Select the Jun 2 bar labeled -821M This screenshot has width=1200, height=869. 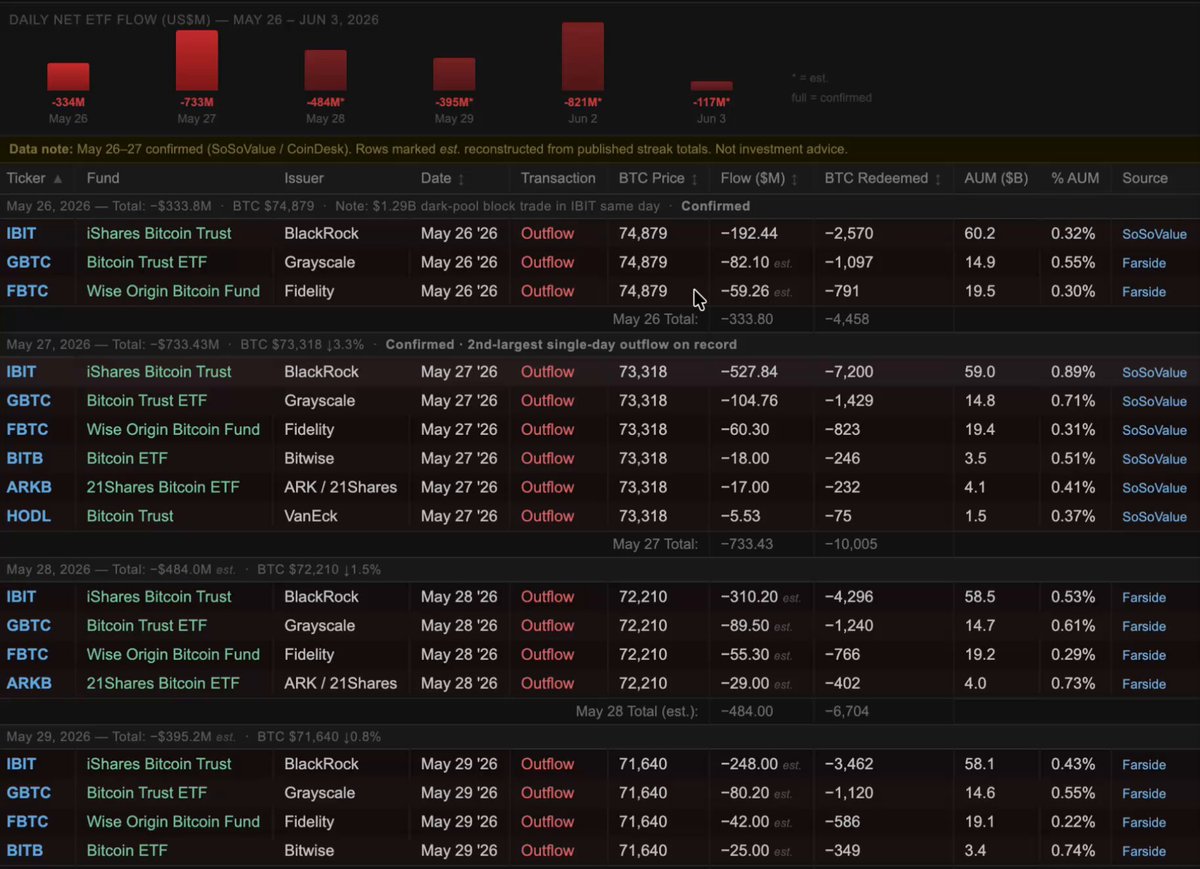[583, 57]
